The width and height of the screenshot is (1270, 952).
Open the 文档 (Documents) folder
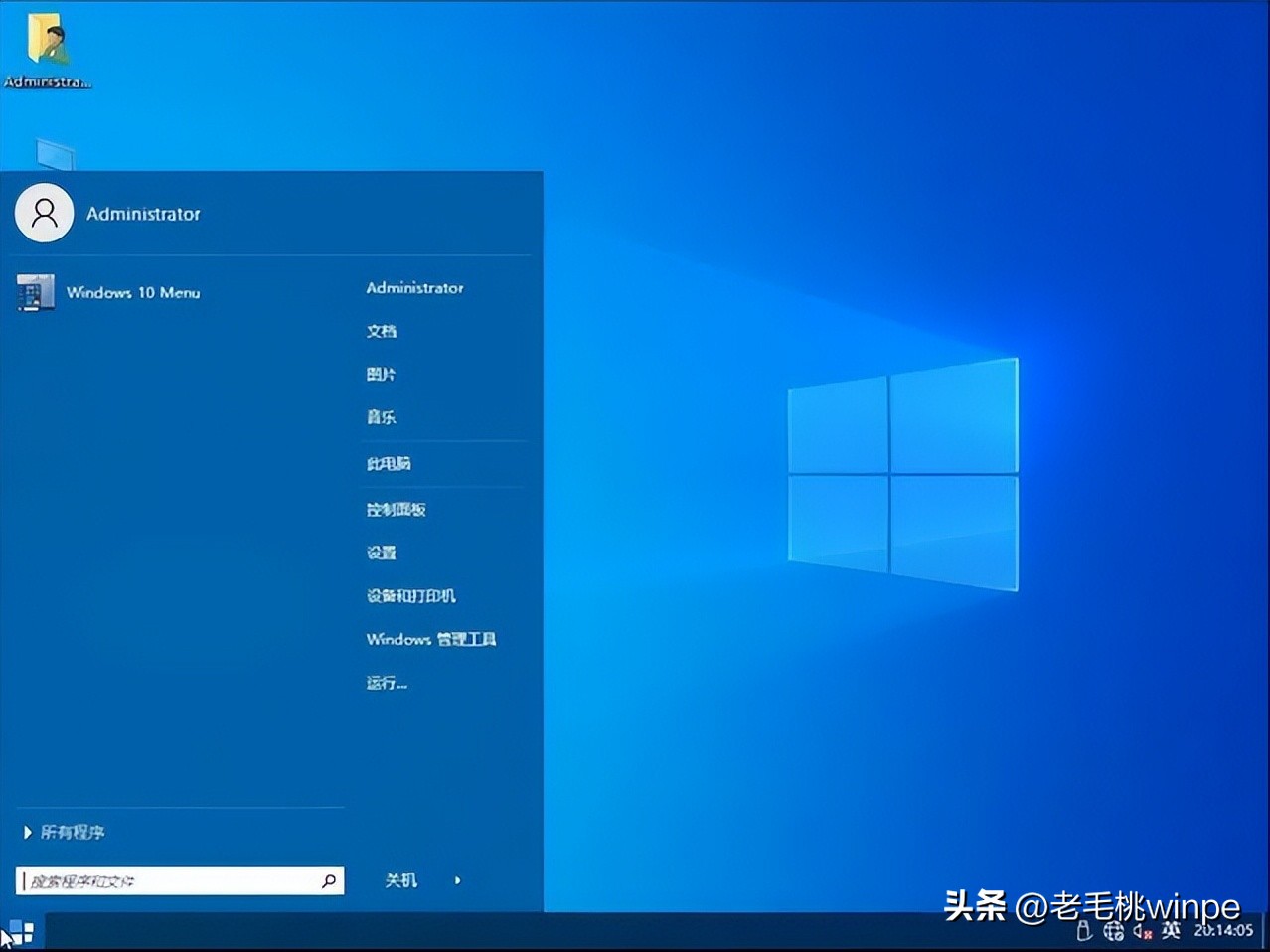383,331
